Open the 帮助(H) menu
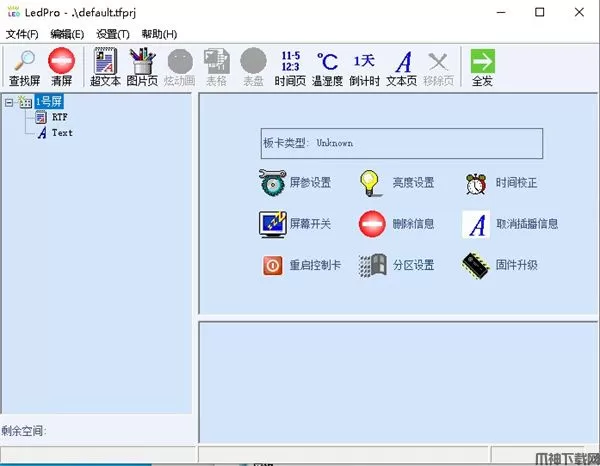Screen dimensions: 600x466 159,34
